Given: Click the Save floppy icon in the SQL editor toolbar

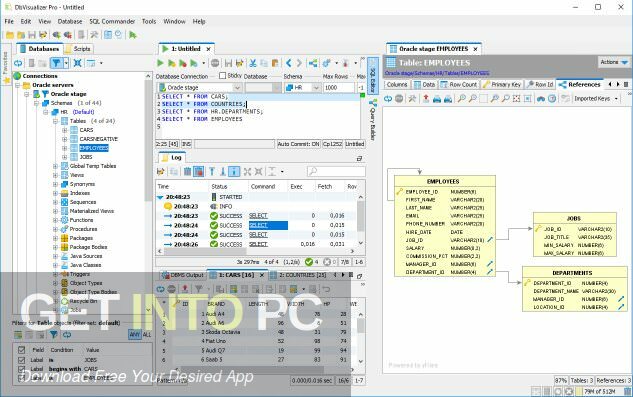Looking at the screenshot, I should [228, 63].
